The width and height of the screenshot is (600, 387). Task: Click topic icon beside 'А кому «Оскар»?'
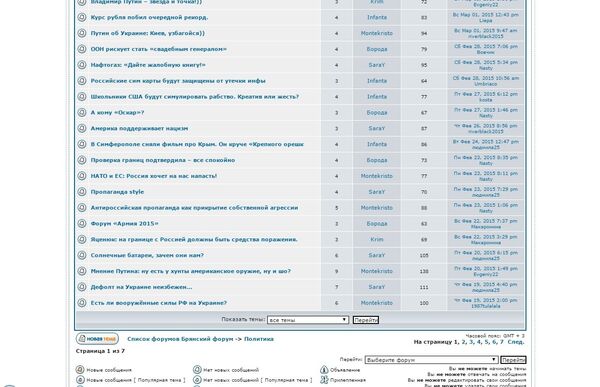(x=82, y=113)
